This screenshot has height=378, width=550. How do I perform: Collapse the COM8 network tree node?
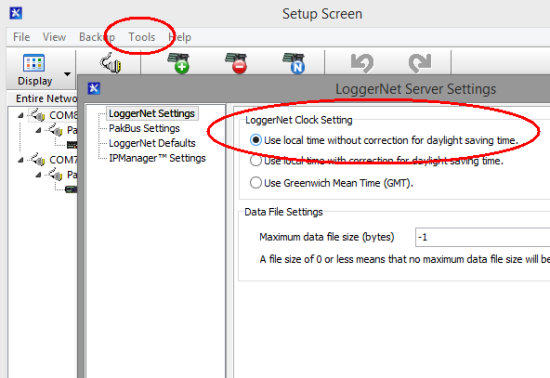click(x=21, y=115)
